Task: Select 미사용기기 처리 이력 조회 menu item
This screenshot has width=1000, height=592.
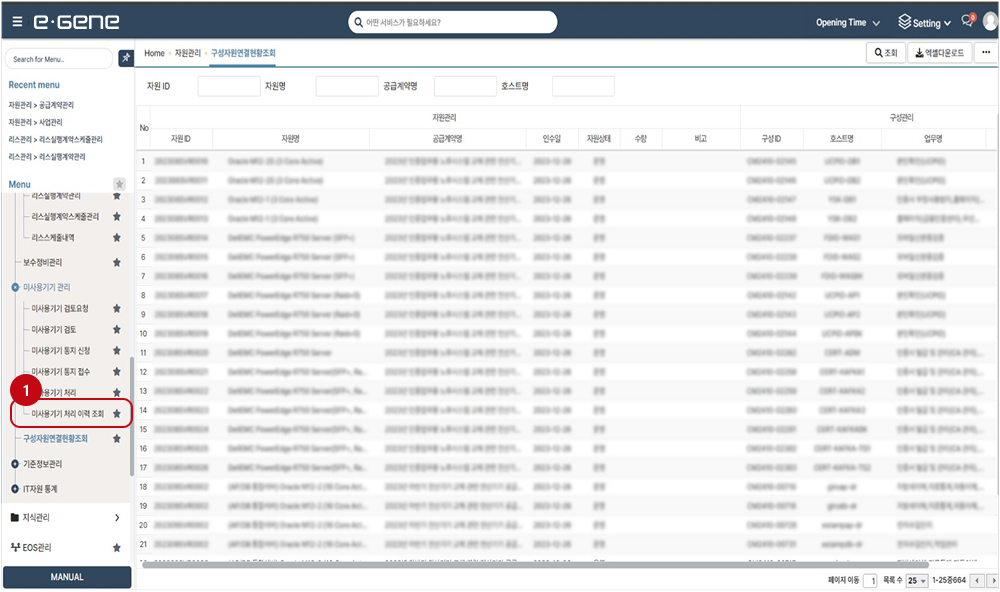Action: 67,413
